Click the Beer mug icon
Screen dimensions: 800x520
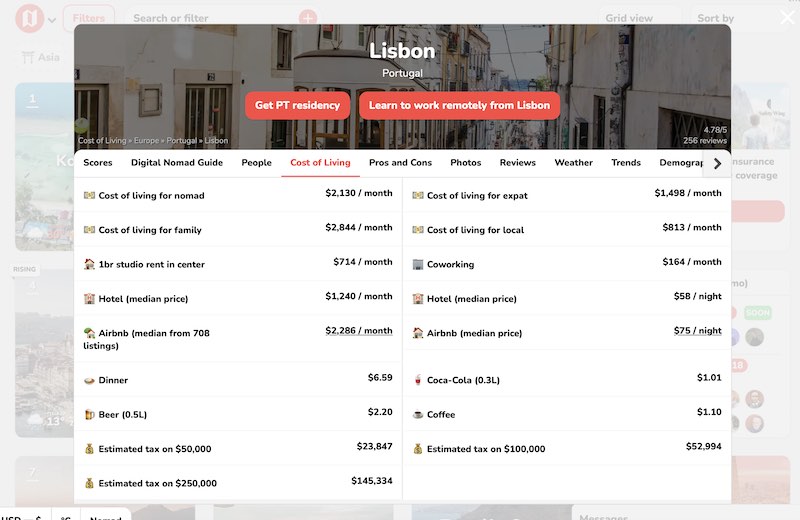89,414
